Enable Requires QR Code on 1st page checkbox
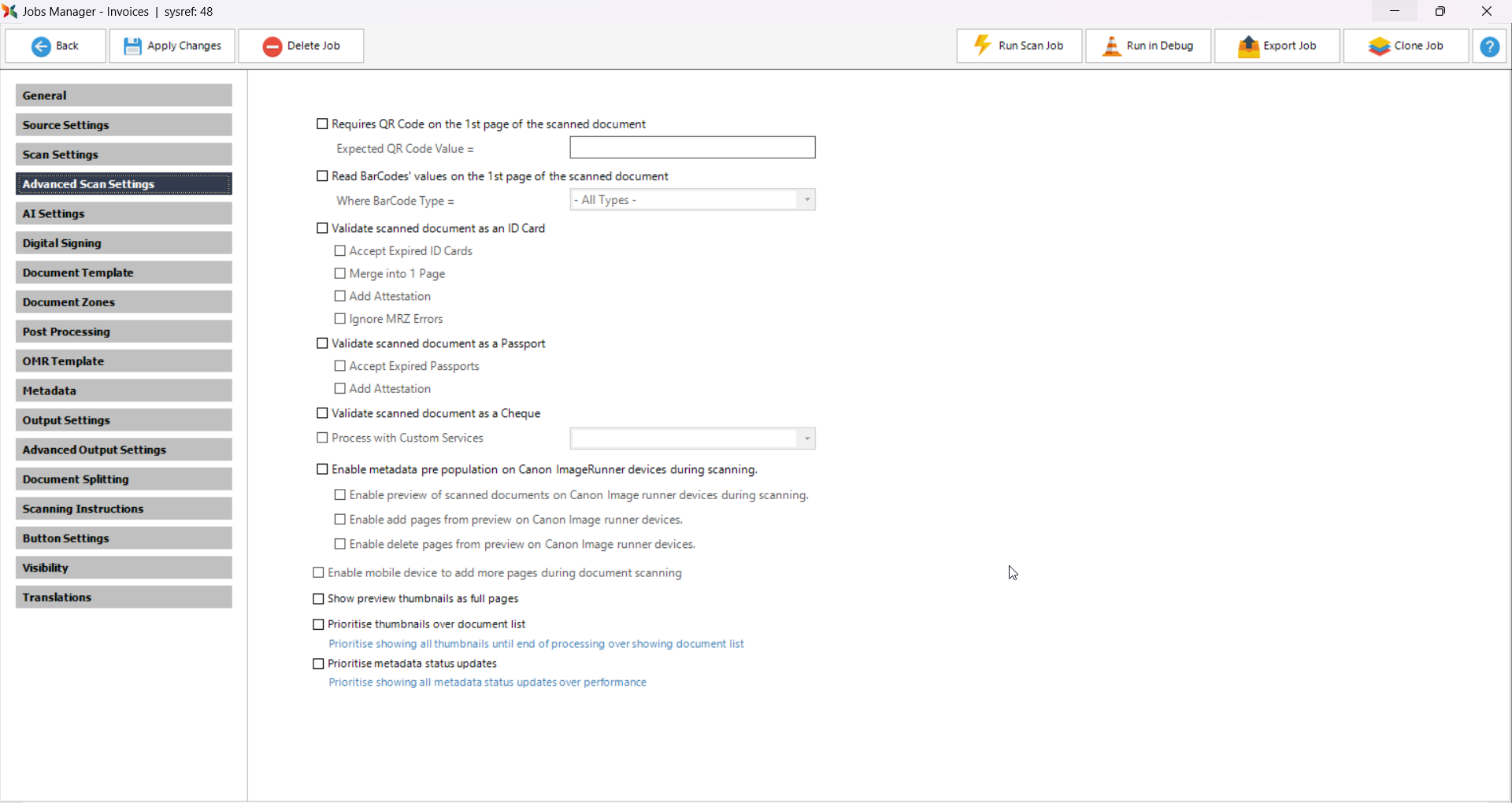Viewport: 1512px width, 803px height. point(322,124)
